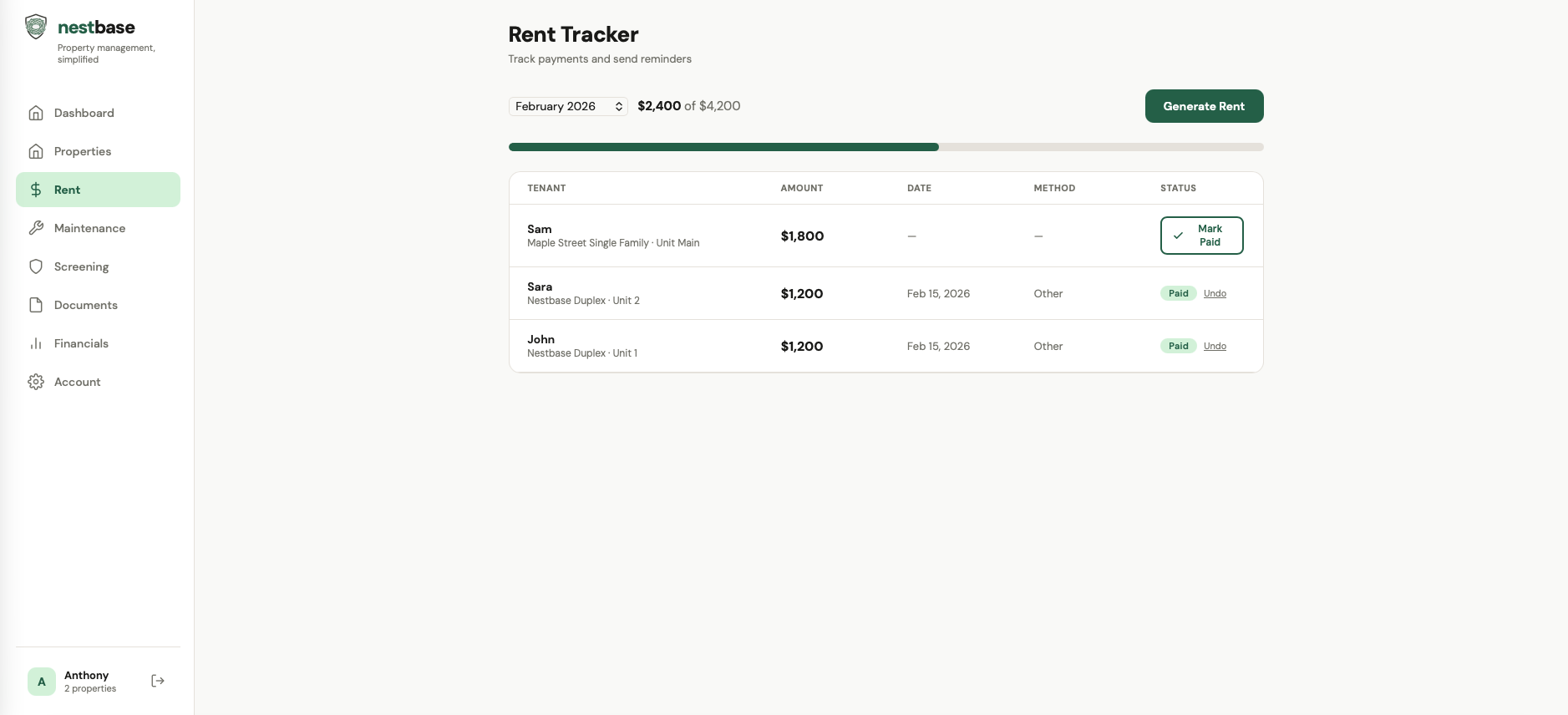Open the Rent menu item
Image resolution: width=1568 pixels, height=715 pixels.
coord(98,190)
